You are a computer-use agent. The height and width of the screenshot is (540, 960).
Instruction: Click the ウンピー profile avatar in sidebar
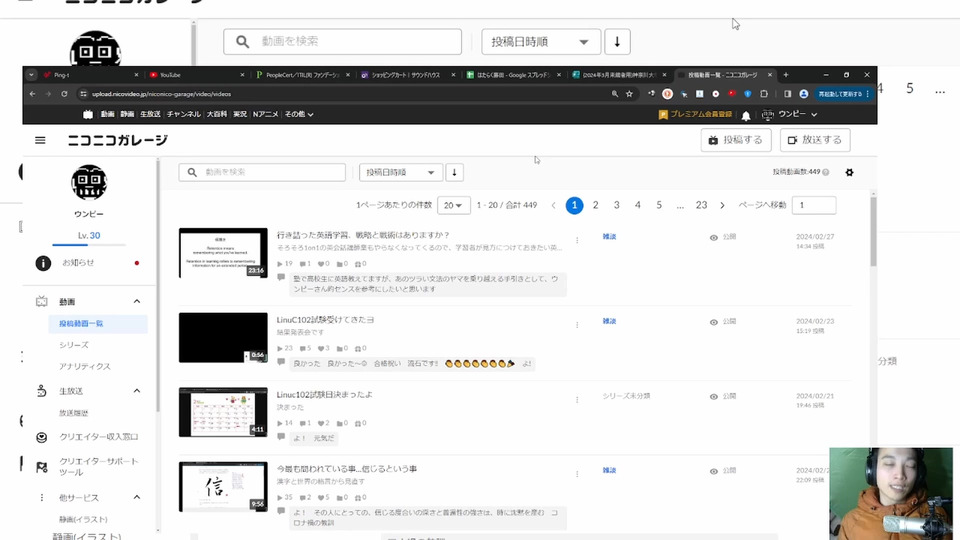89,182
